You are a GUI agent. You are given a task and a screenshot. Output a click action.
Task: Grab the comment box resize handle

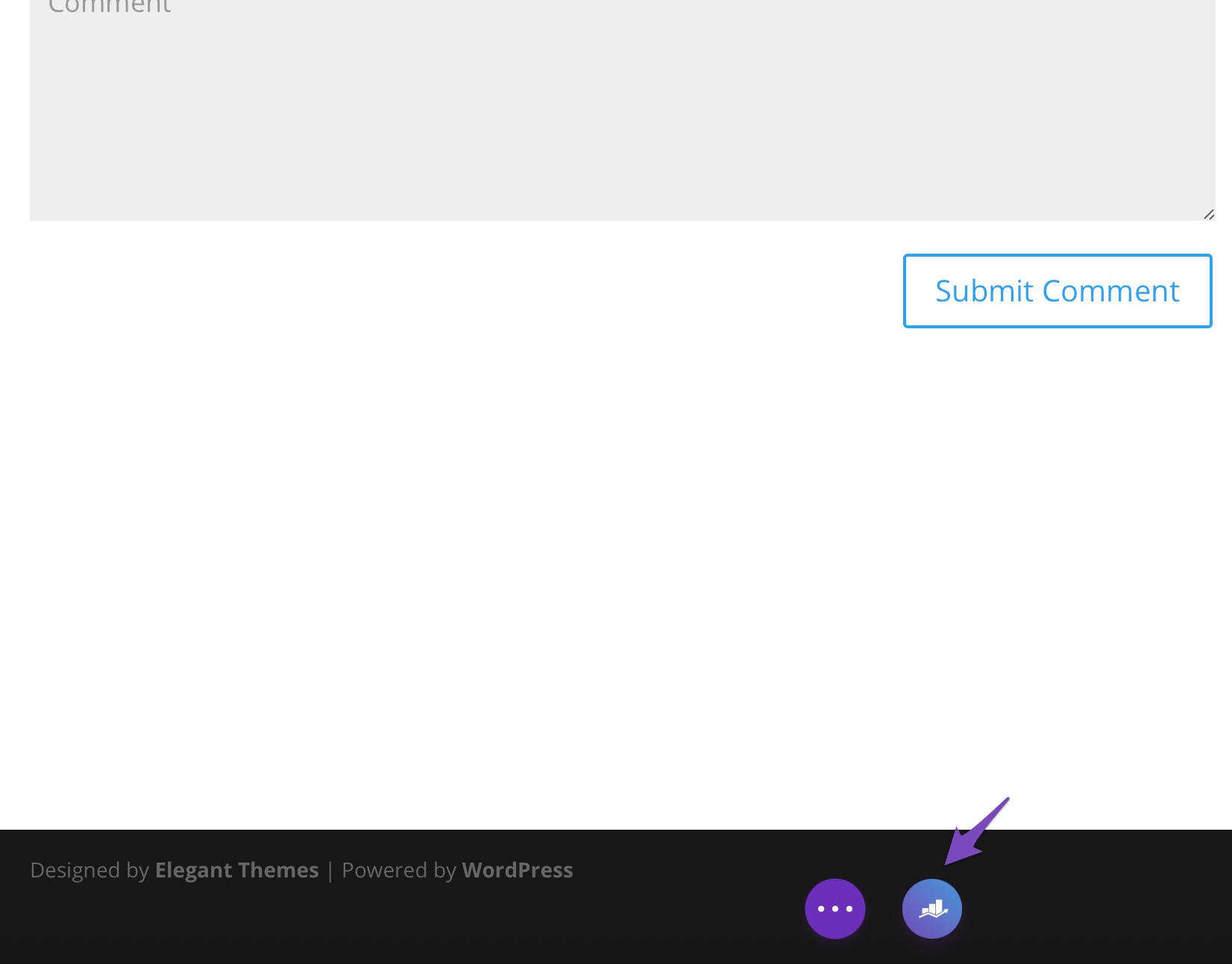click(1209, 214)
